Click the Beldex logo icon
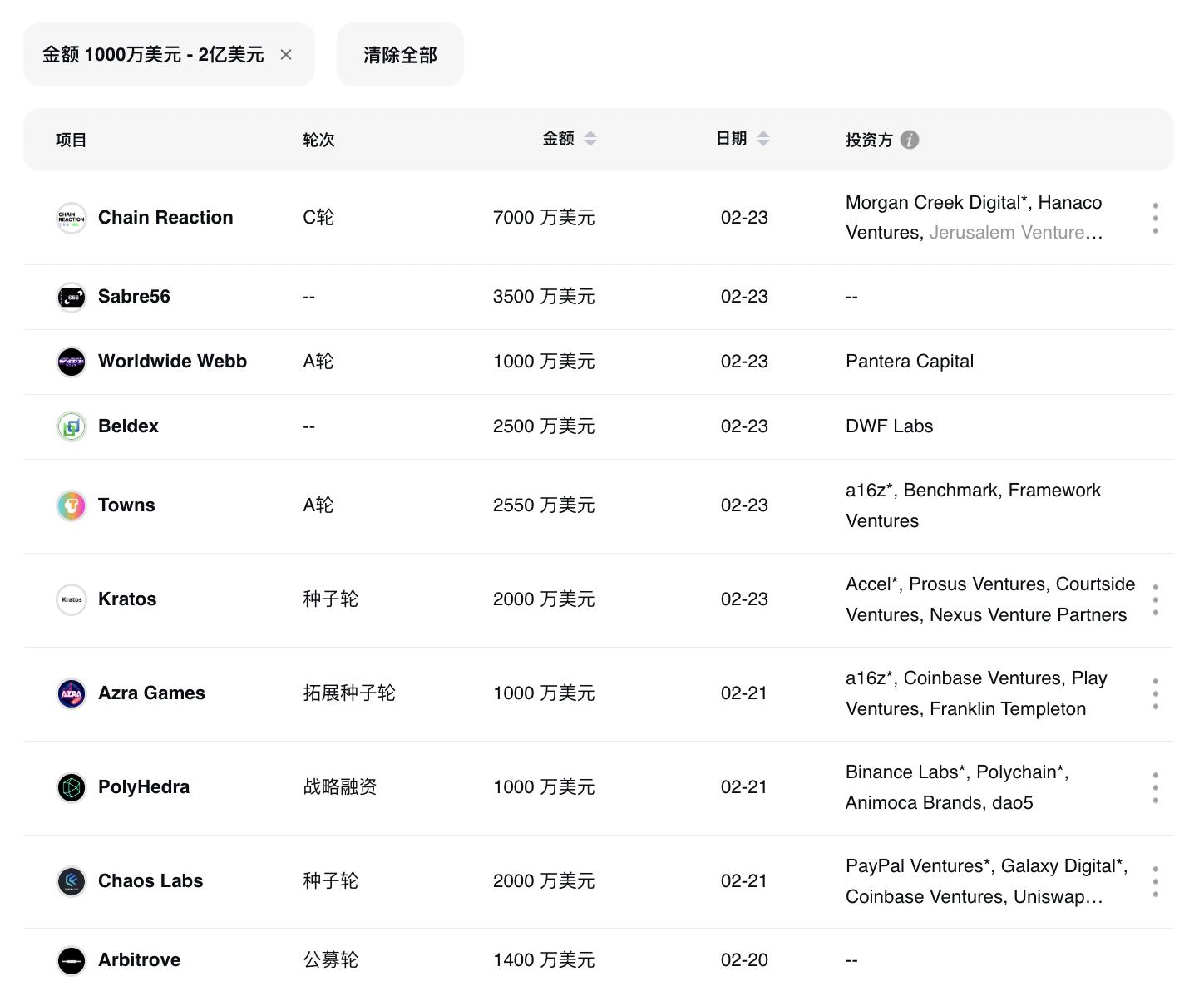1204x991 pixels. pyautogui.click(x=72, y=426)
